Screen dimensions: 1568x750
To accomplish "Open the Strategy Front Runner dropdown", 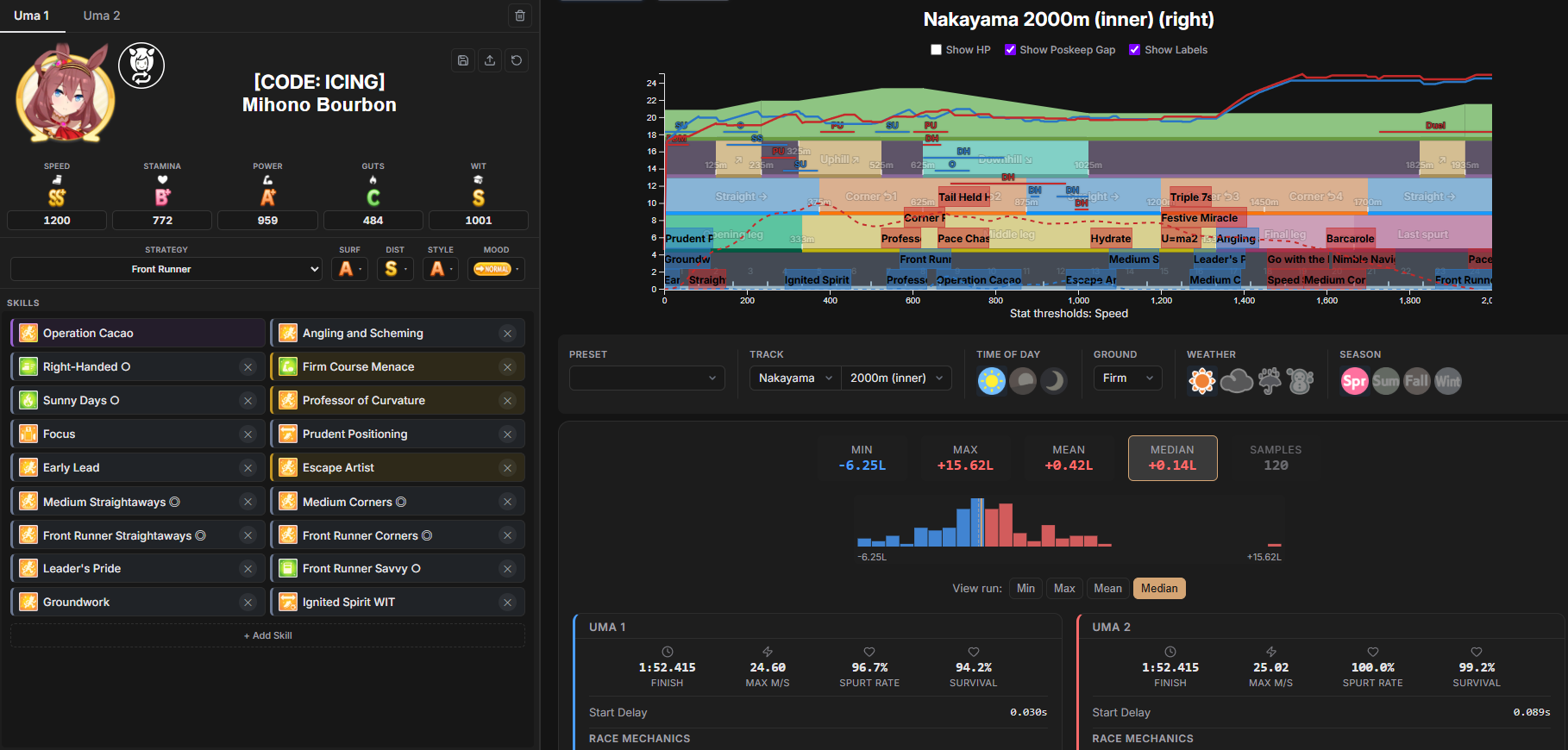I will point(166,269).
